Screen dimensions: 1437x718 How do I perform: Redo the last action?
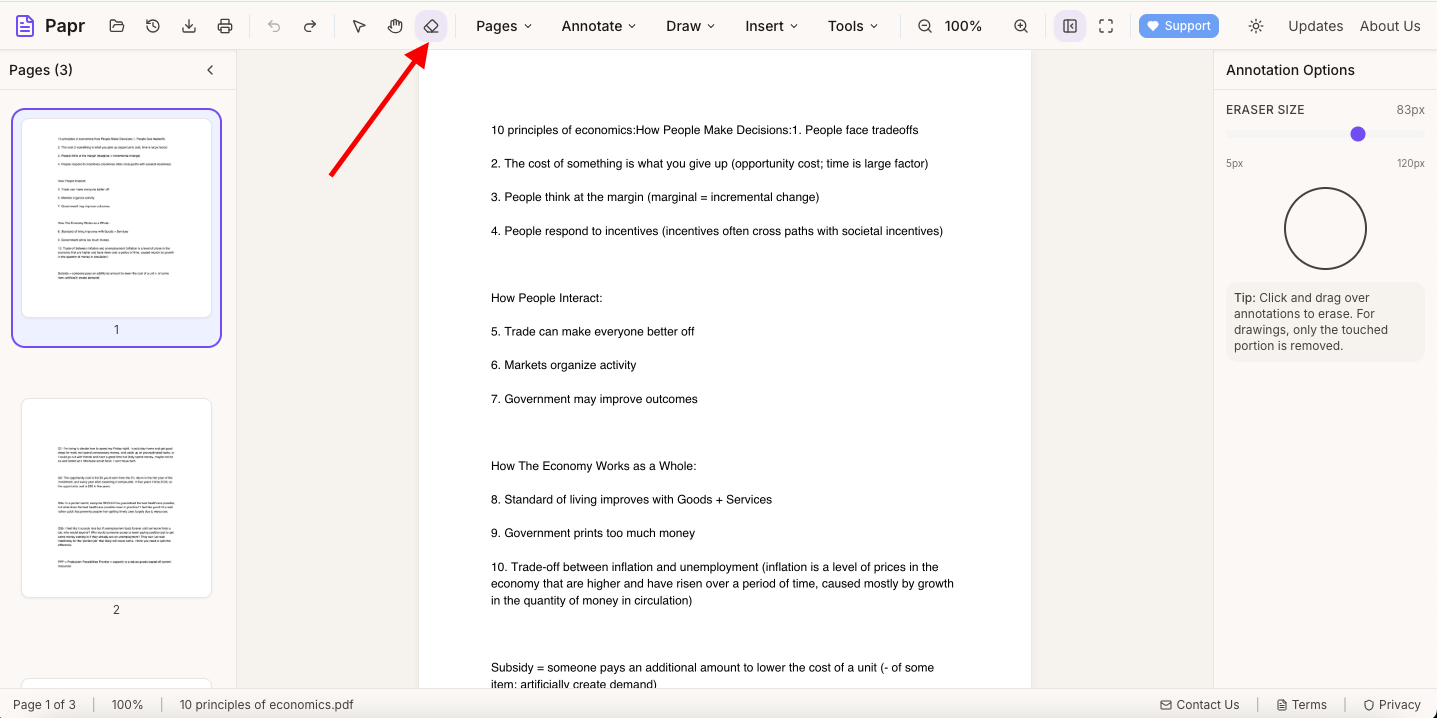[x=310, y=26]
